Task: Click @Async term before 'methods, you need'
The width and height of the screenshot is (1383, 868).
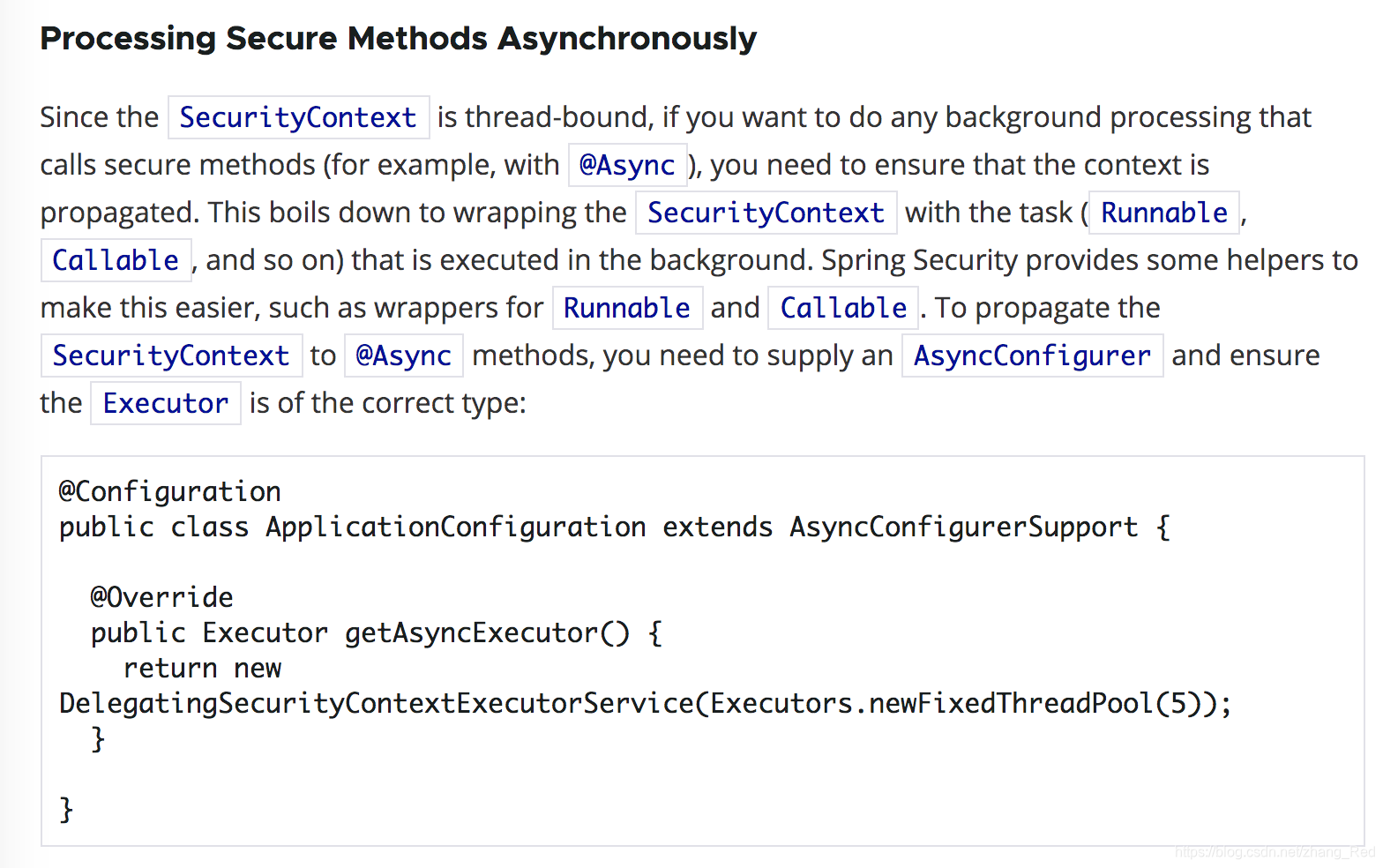Action: (403, 355)
